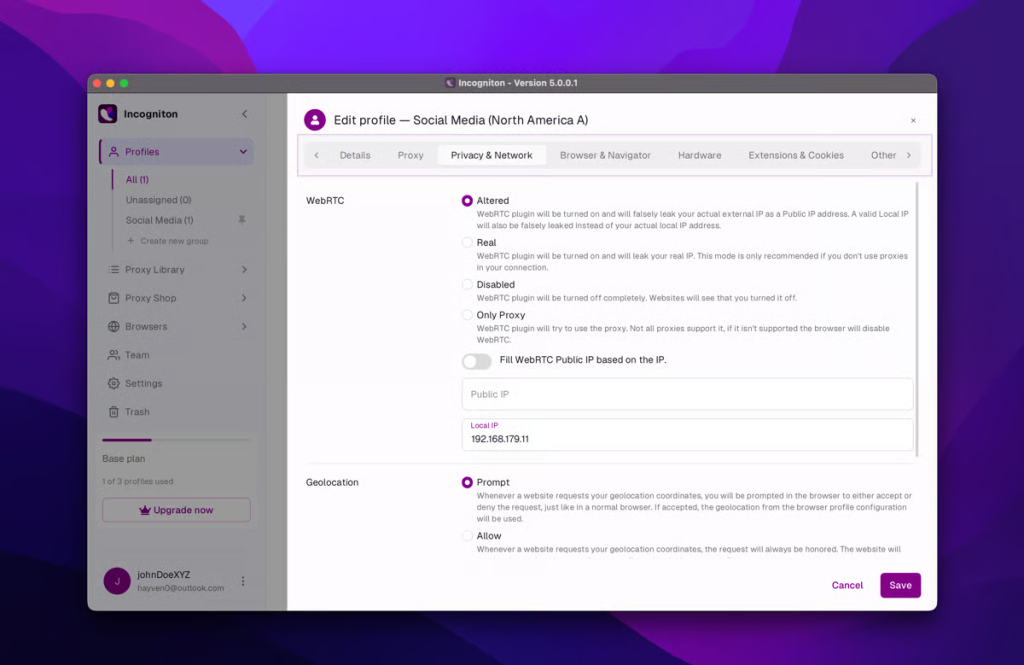Viewport: 1024px width, 665px height.
Task: Click the Upgrade now button
Action: pos(176,510)
